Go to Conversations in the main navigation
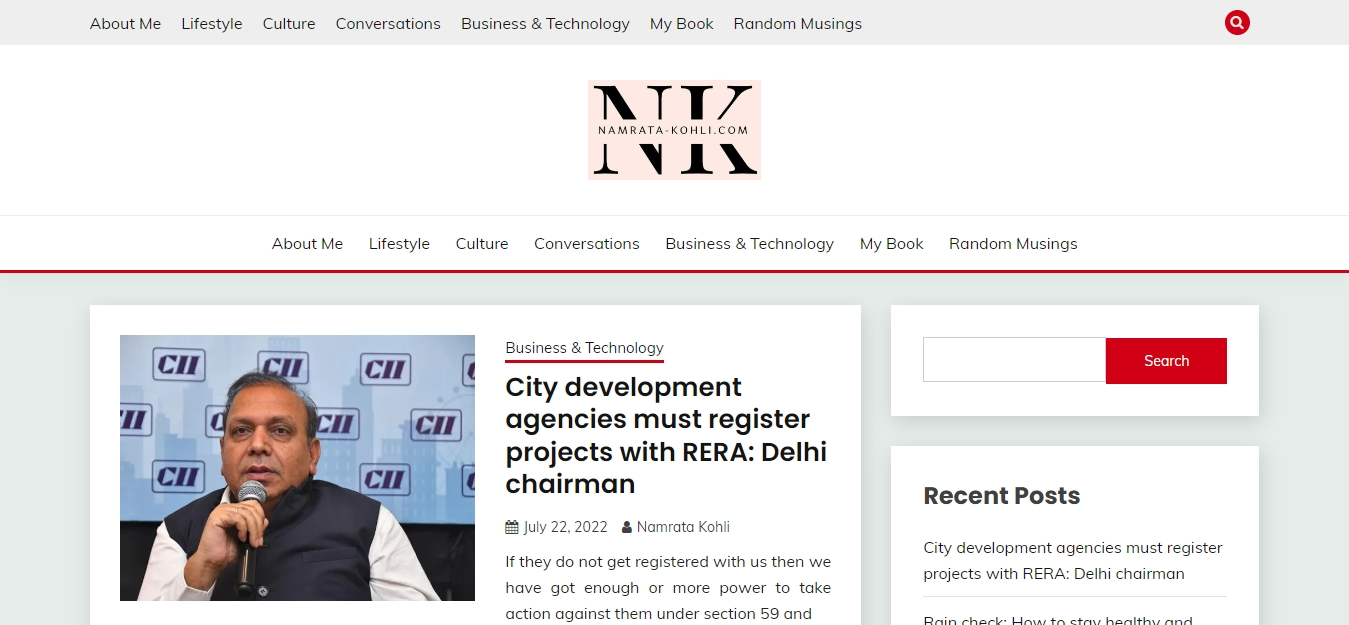This screenshot has height=625, width=1349. 587,243
